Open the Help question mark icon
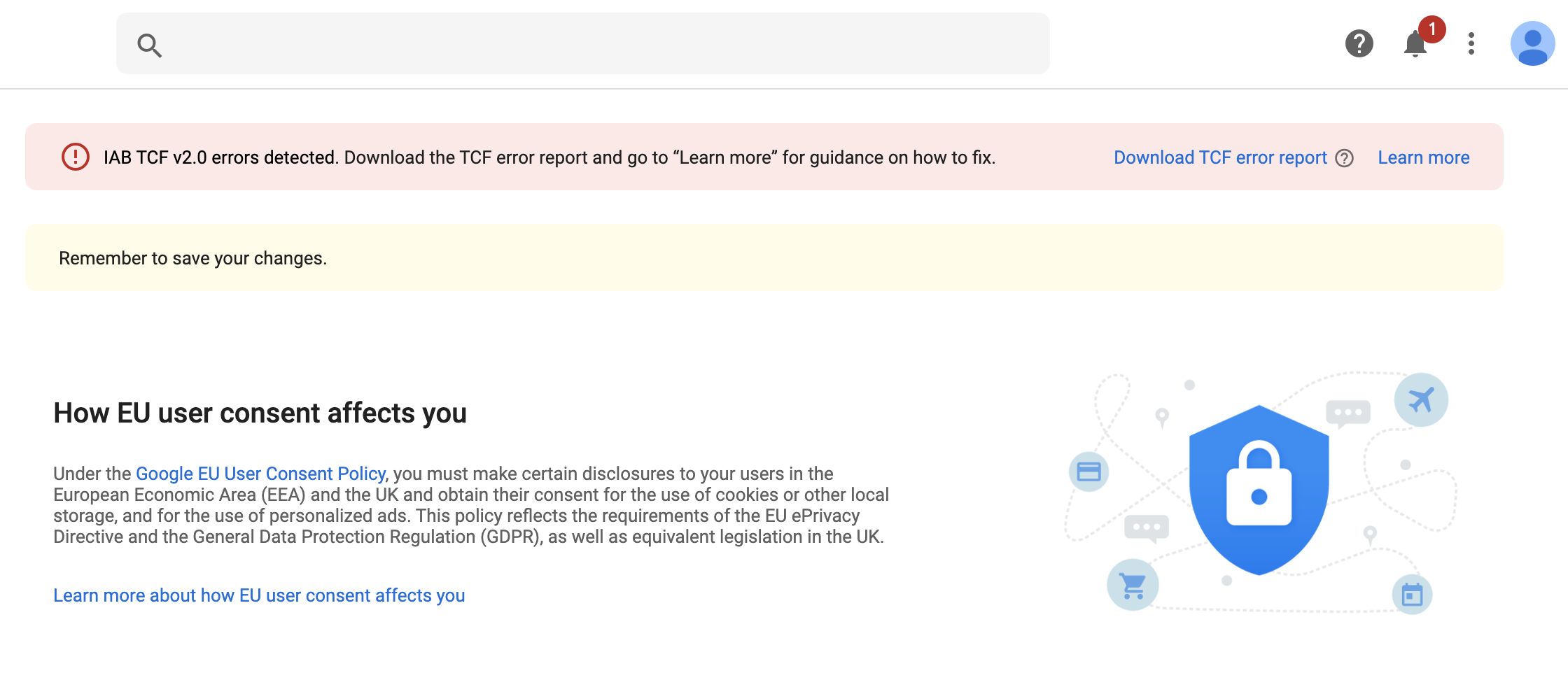The width and height of the screenshot is (1568, 673). [x=1359, y=43]
